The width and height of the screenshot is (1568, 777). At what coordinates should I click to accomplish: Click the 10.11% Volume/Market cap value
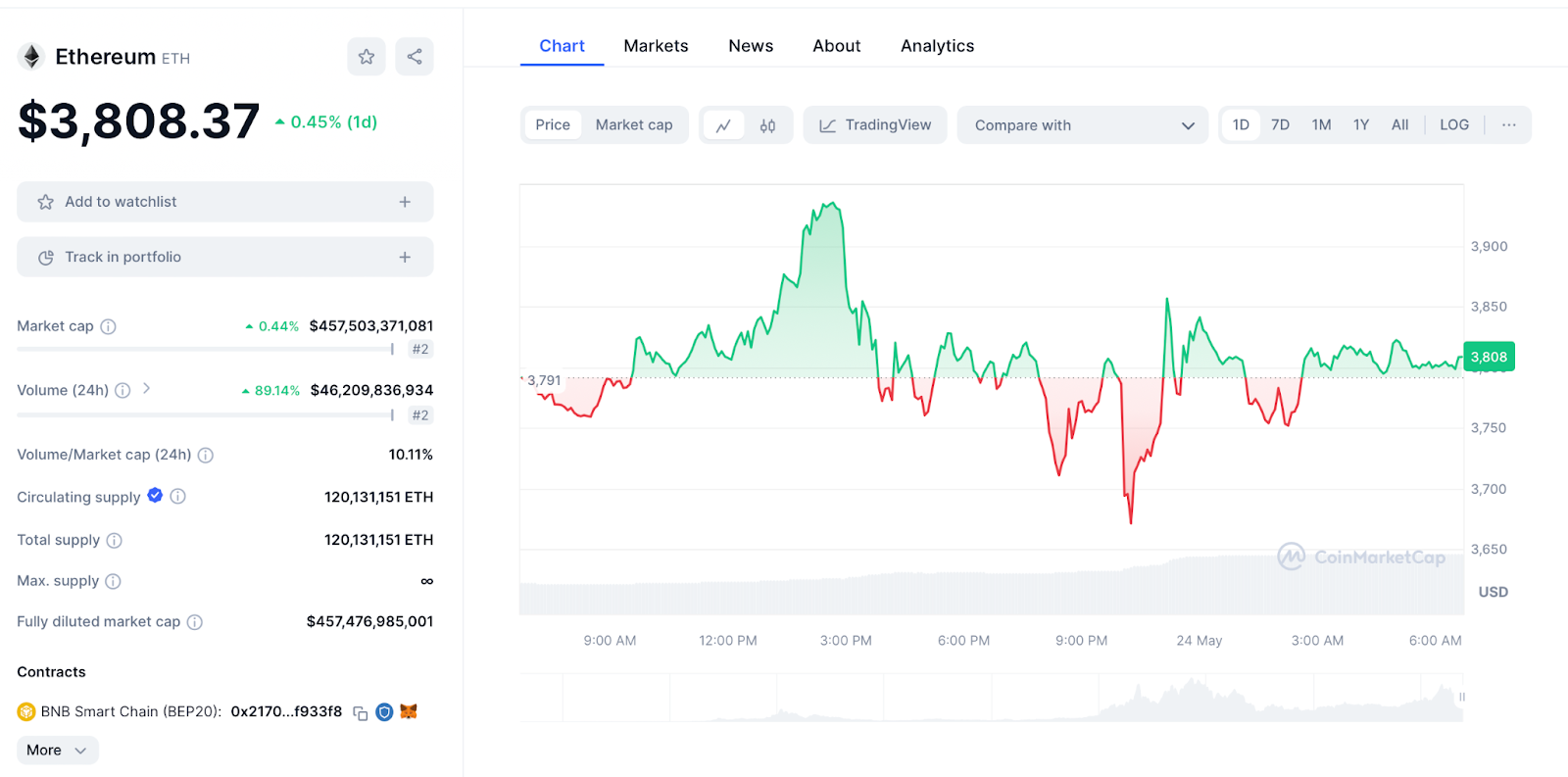411,455
